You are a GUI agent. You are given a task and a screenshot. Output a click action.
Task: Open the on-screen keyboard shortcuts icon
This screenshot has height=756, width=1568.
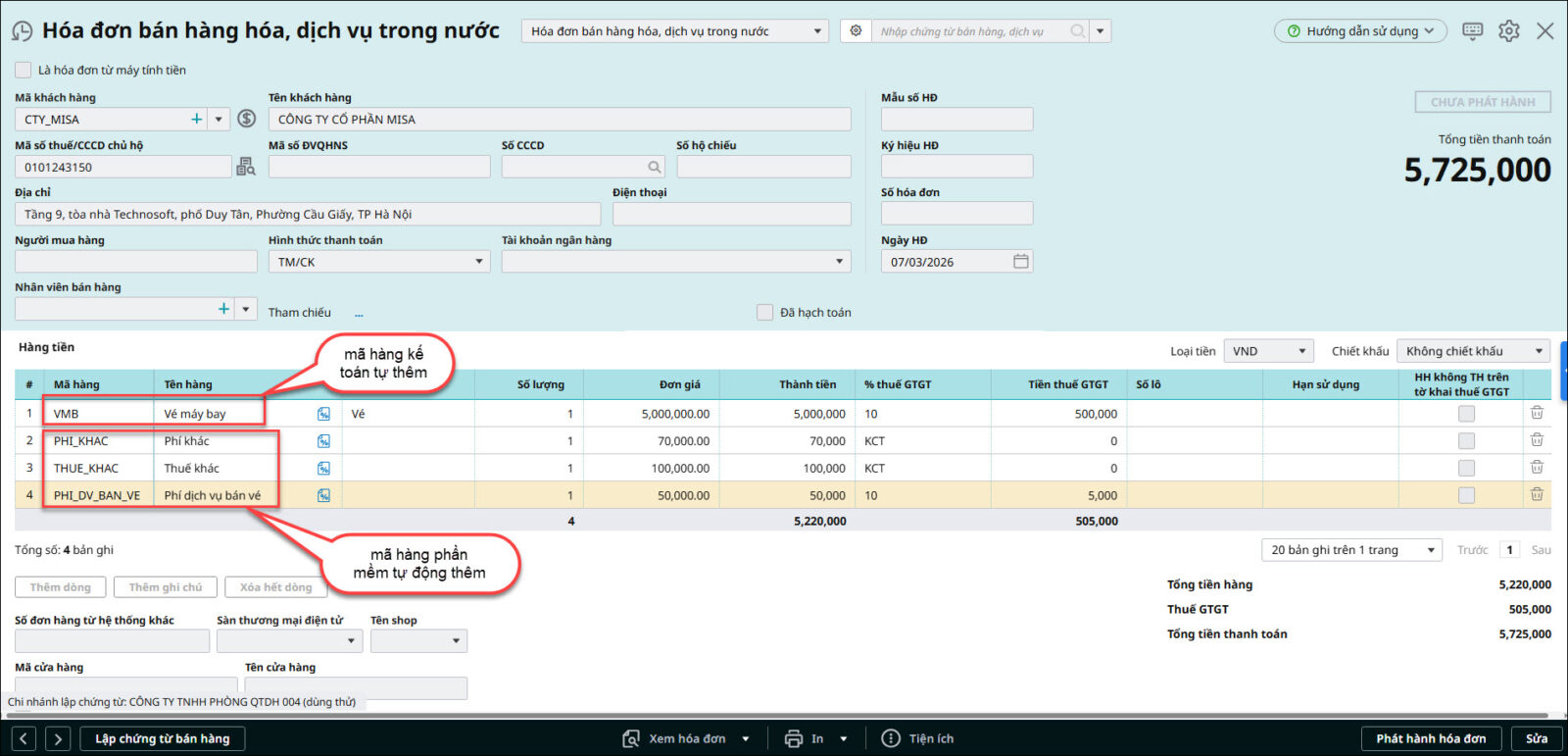1472,31
